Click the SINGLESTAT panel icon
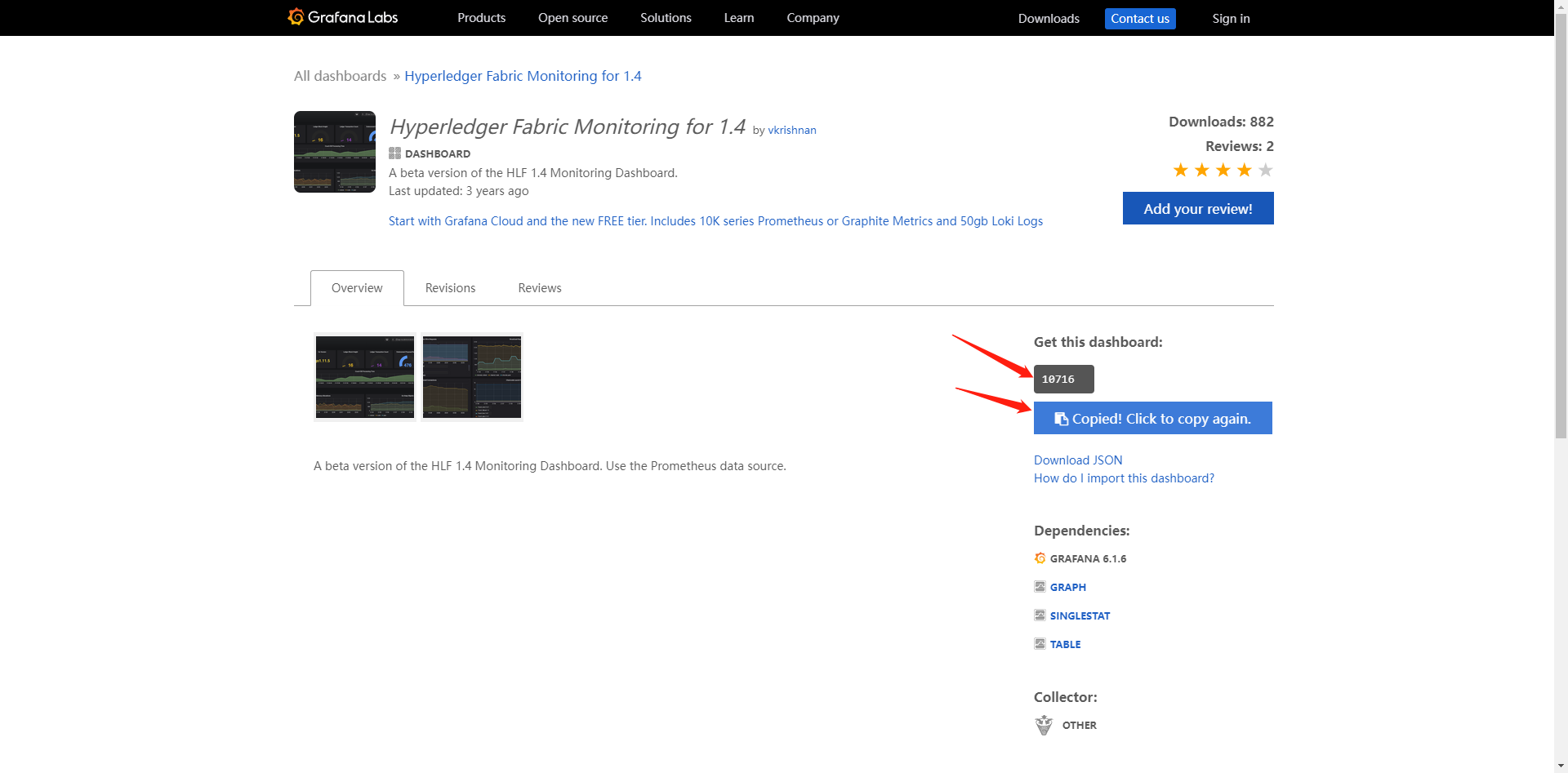 click(1040, 615)
